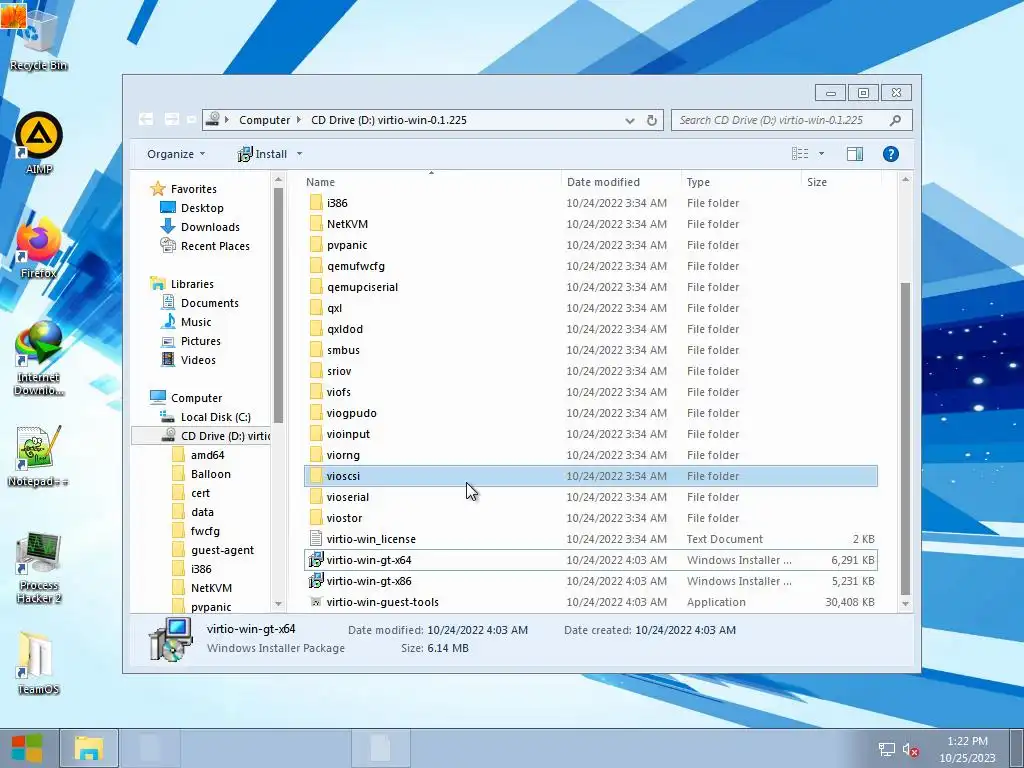
Task: Select Videos library in navigation pane
Action: point(188,360)
